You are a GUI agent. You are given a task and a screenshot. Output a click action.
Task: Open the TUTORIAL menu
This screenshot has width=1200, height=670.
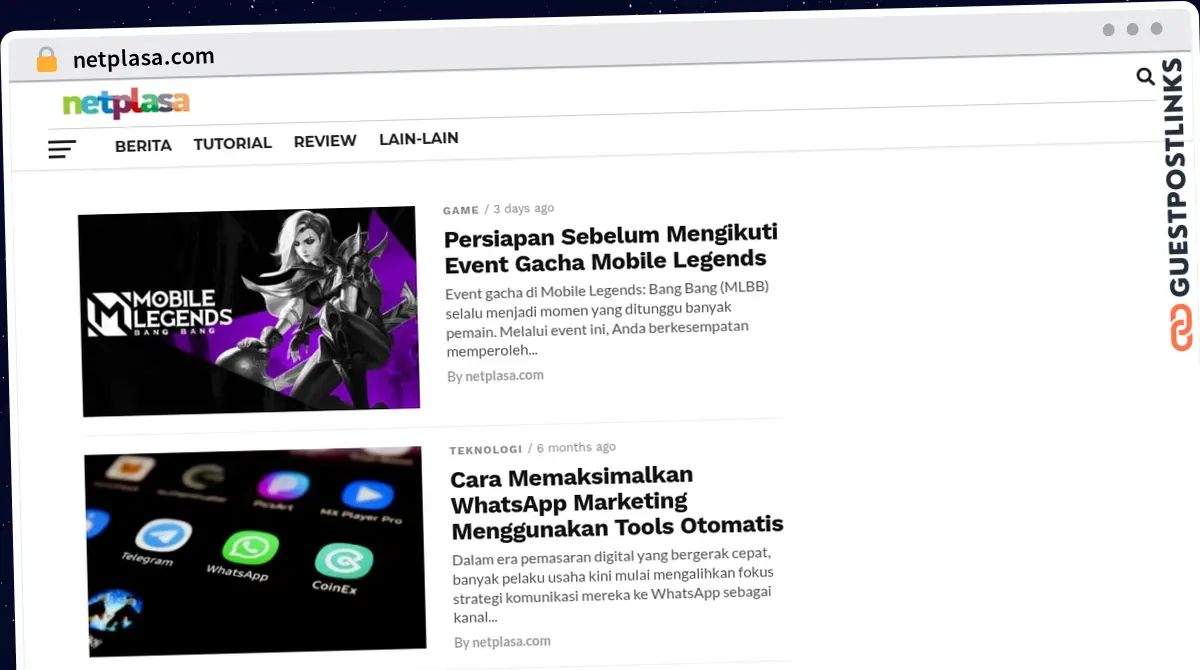[233, 143]
